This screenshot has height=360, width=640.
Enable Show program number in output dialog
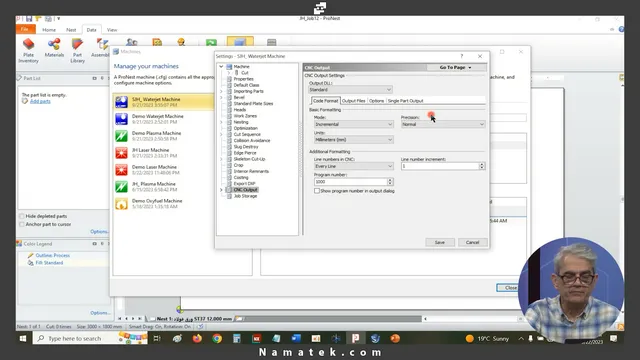[317, 191]
